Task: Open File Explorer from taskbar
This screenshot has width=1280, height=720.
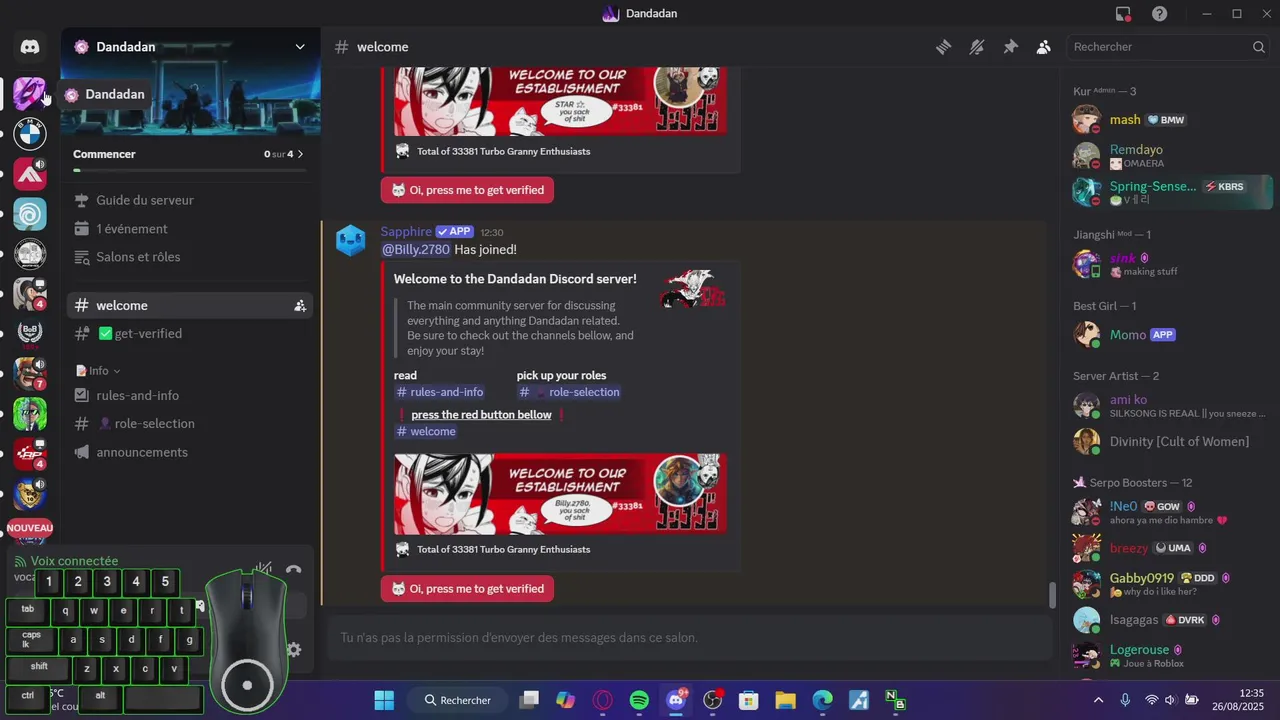Action: pos(785,700)
